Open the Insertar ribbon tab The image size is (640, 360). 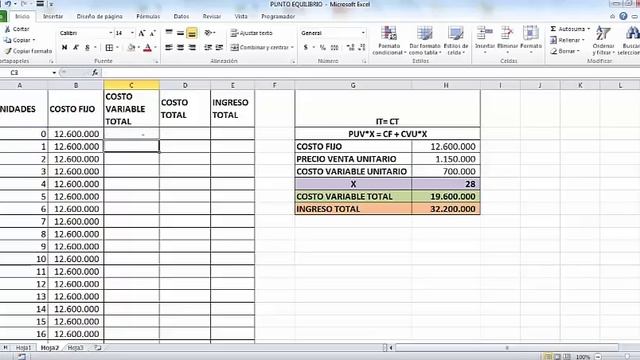point(53,16)
